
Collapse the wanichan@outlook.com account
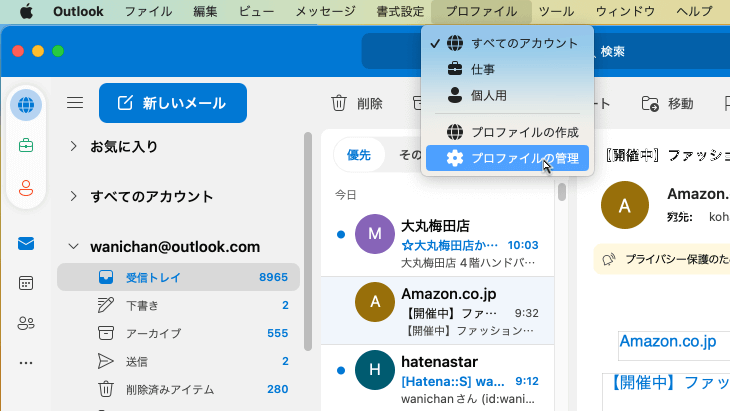coord(74,246)
